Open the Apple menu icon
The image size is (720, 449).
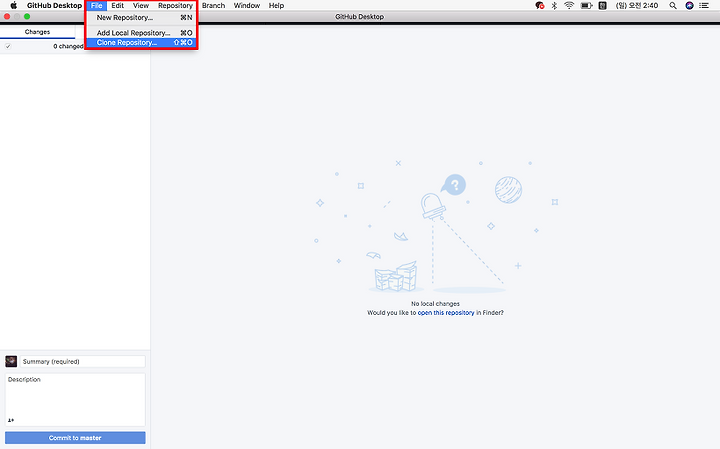[14, 6]
